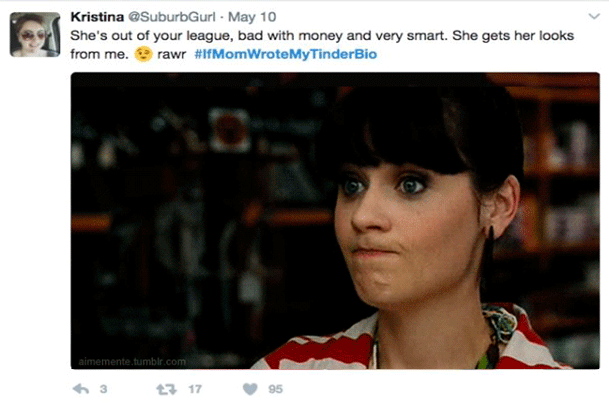Play the attached GIF of the wide-eyed woman

click(335, 221)
